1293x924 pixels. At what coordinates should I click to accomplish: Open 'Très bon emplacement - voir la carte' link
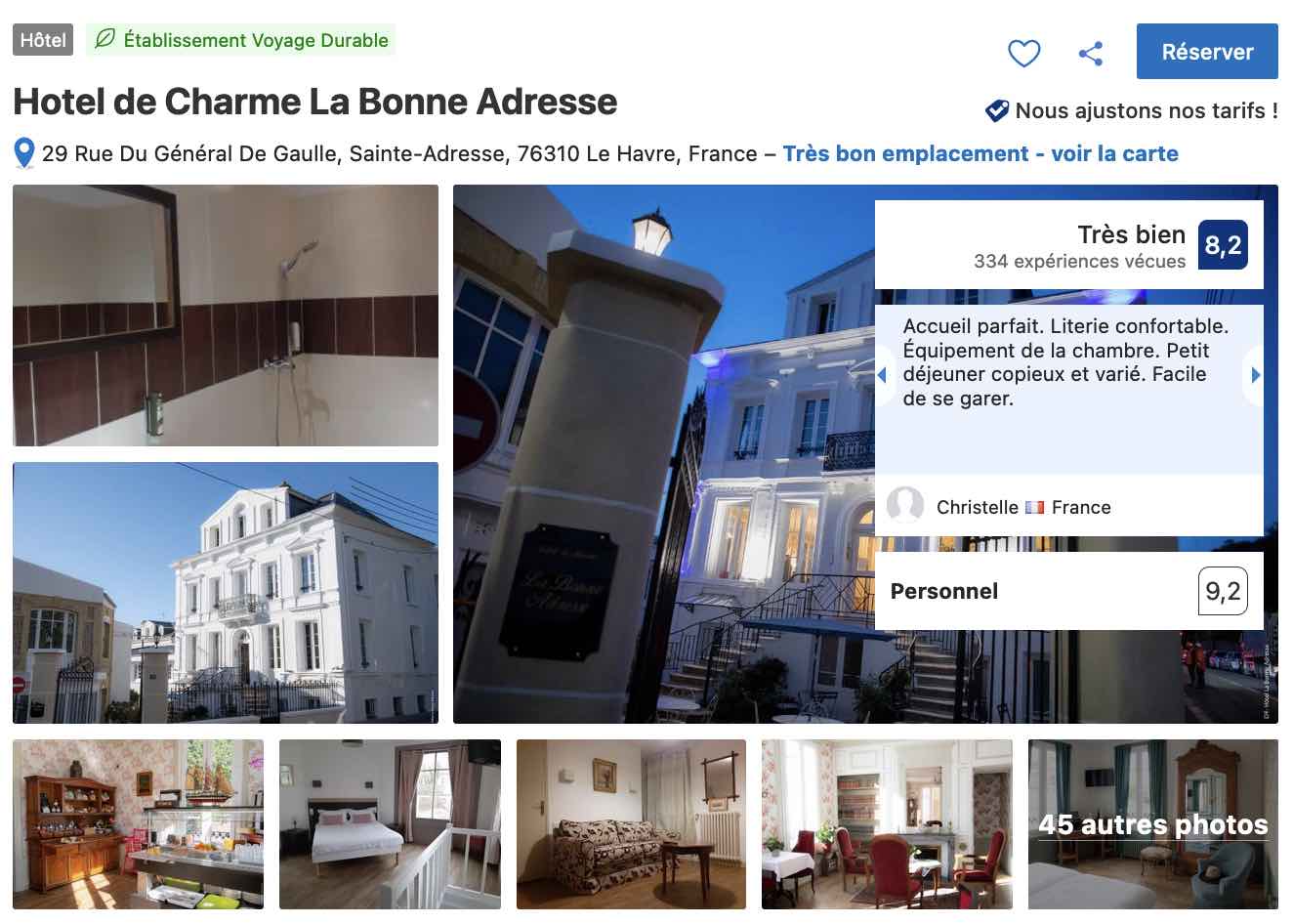pyautogui.click(x=980, y=153)
